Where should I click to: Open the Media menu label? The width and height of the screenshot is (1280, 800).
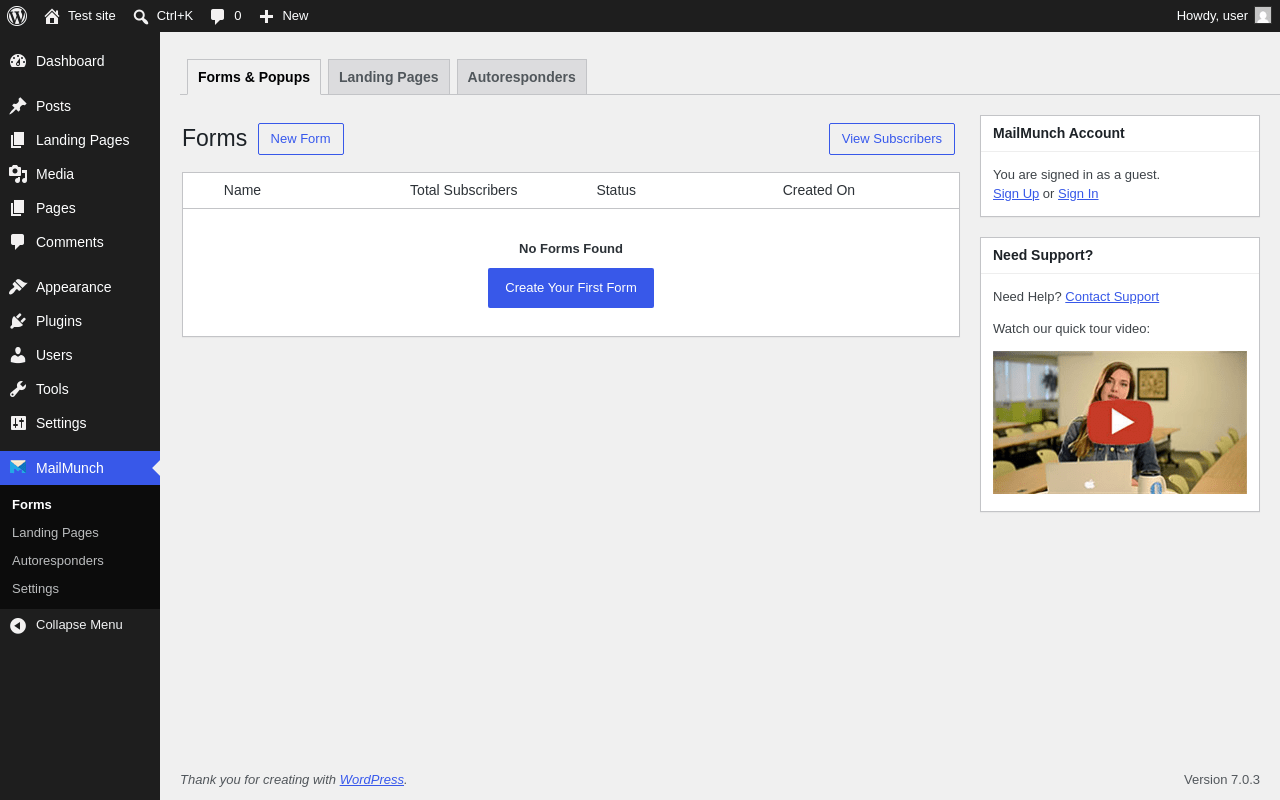click(55, 174)
